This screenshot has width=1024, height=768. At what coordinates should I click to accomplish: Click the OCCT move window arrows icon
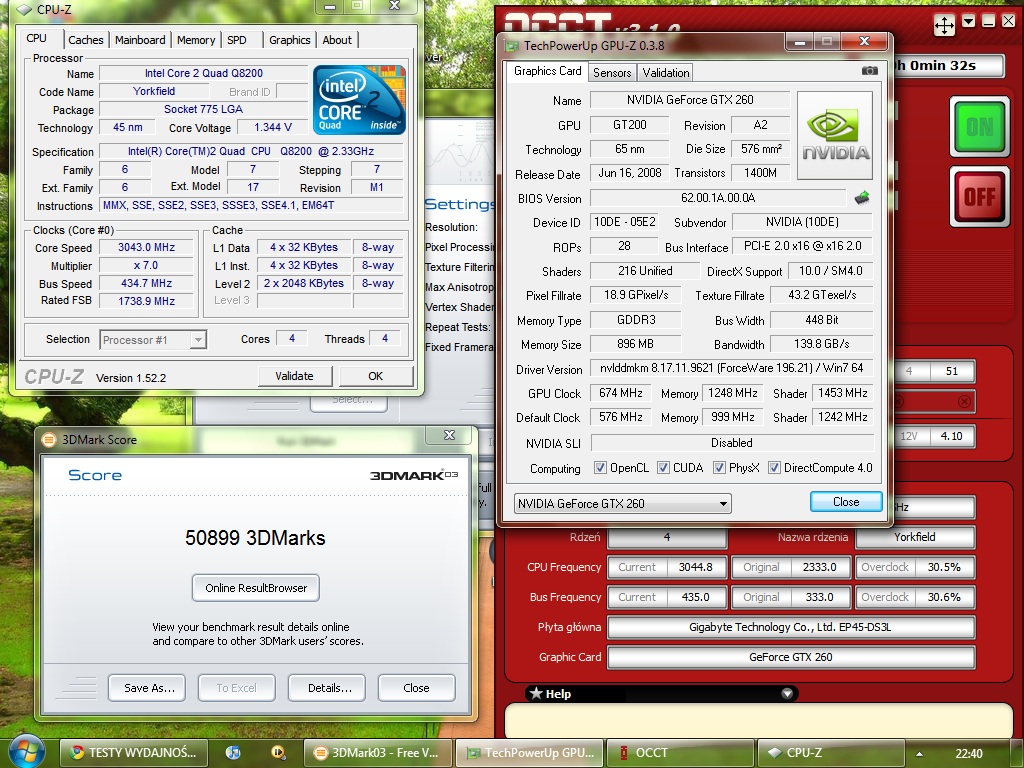pos(944,25)
